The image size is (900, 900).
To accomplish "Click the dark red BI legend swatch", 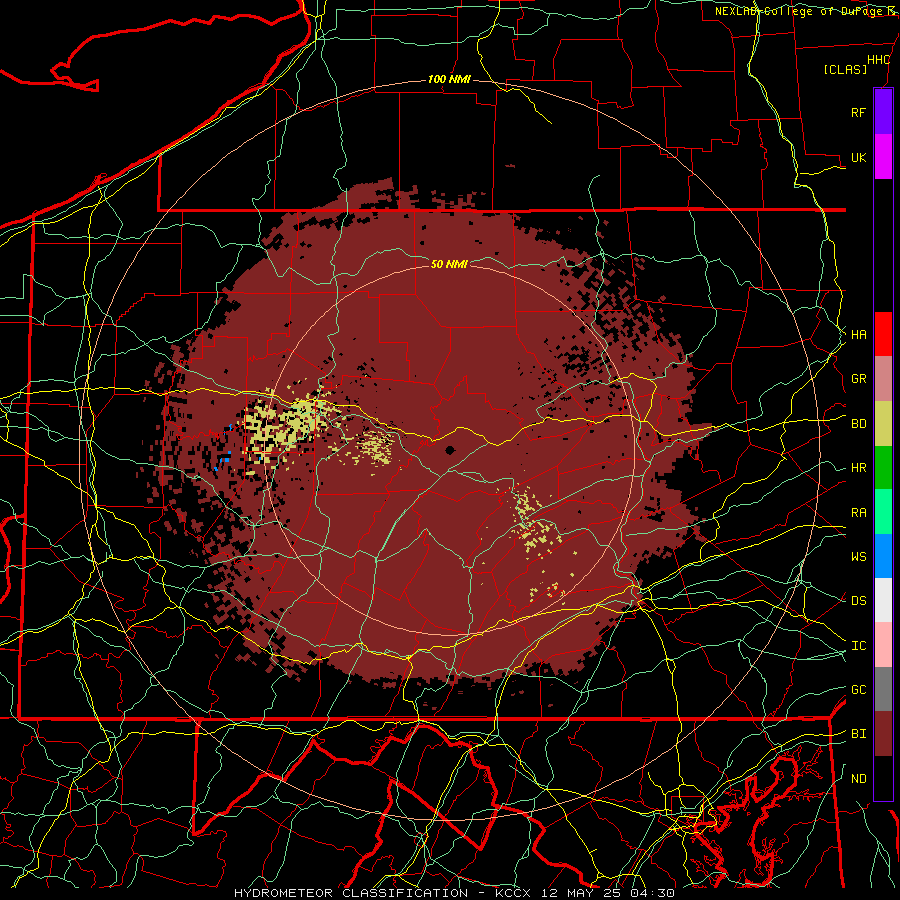I will (x=883, y=734).
